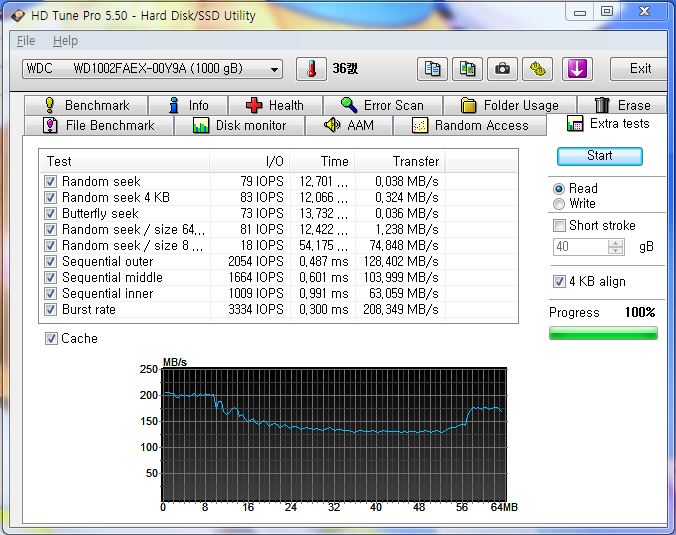
Task: Click the 0,991 ms time value
Action: click(324, 294)
